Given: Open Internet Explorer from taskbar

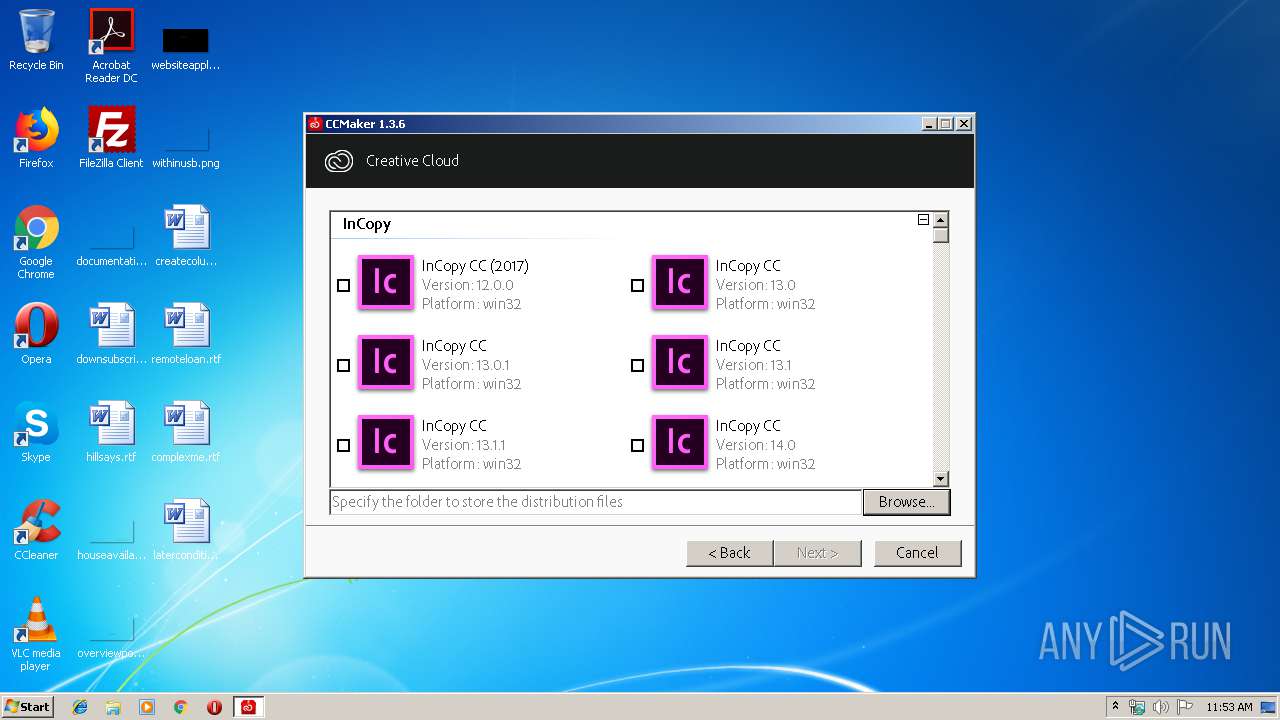Looking at the screenshot, I should (x=80, y=707).
